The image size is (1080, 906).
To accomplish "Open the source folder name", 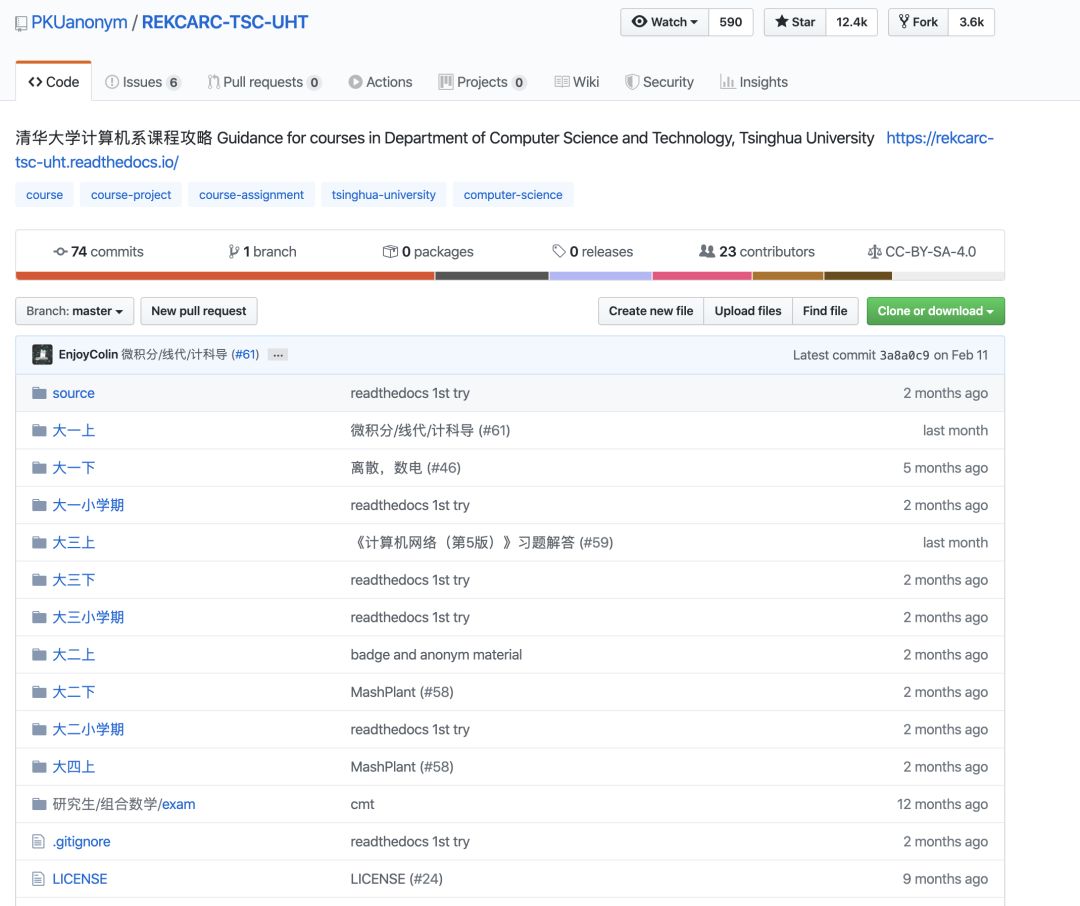I will pos(74,393).
